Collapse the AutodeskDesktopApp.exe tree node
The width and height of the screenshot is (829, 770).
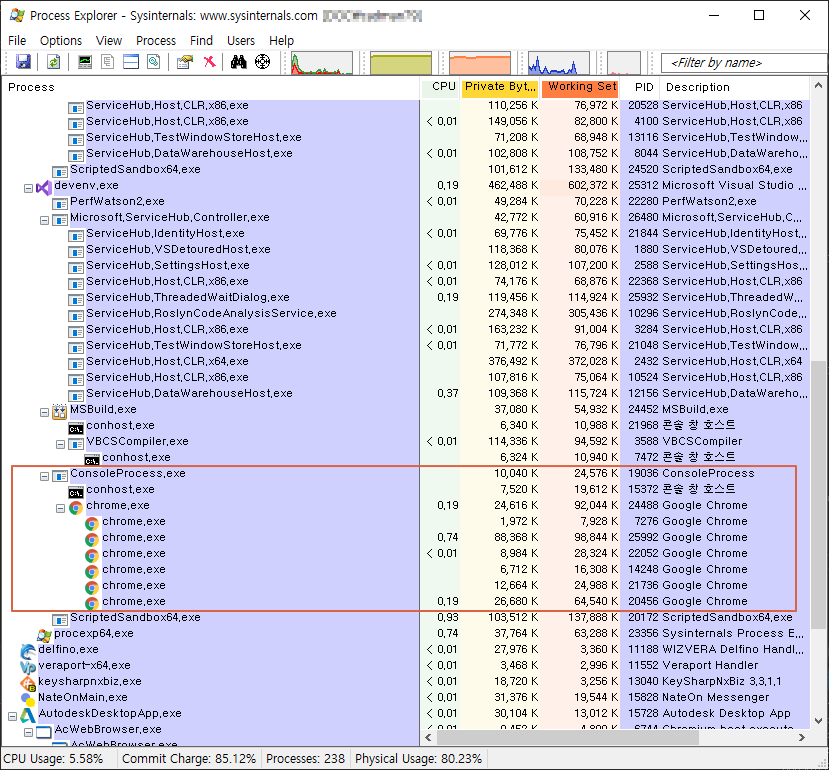13,717
